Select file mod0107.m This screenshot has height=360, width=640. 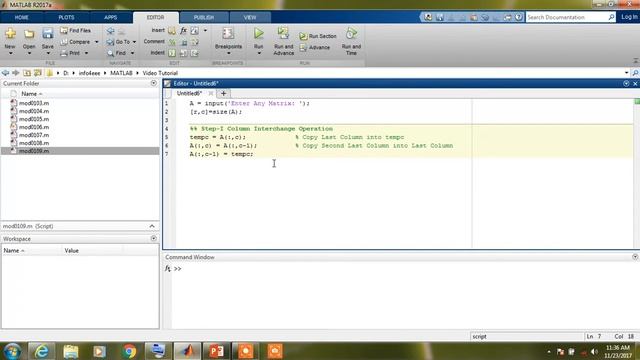pos(34,135)
